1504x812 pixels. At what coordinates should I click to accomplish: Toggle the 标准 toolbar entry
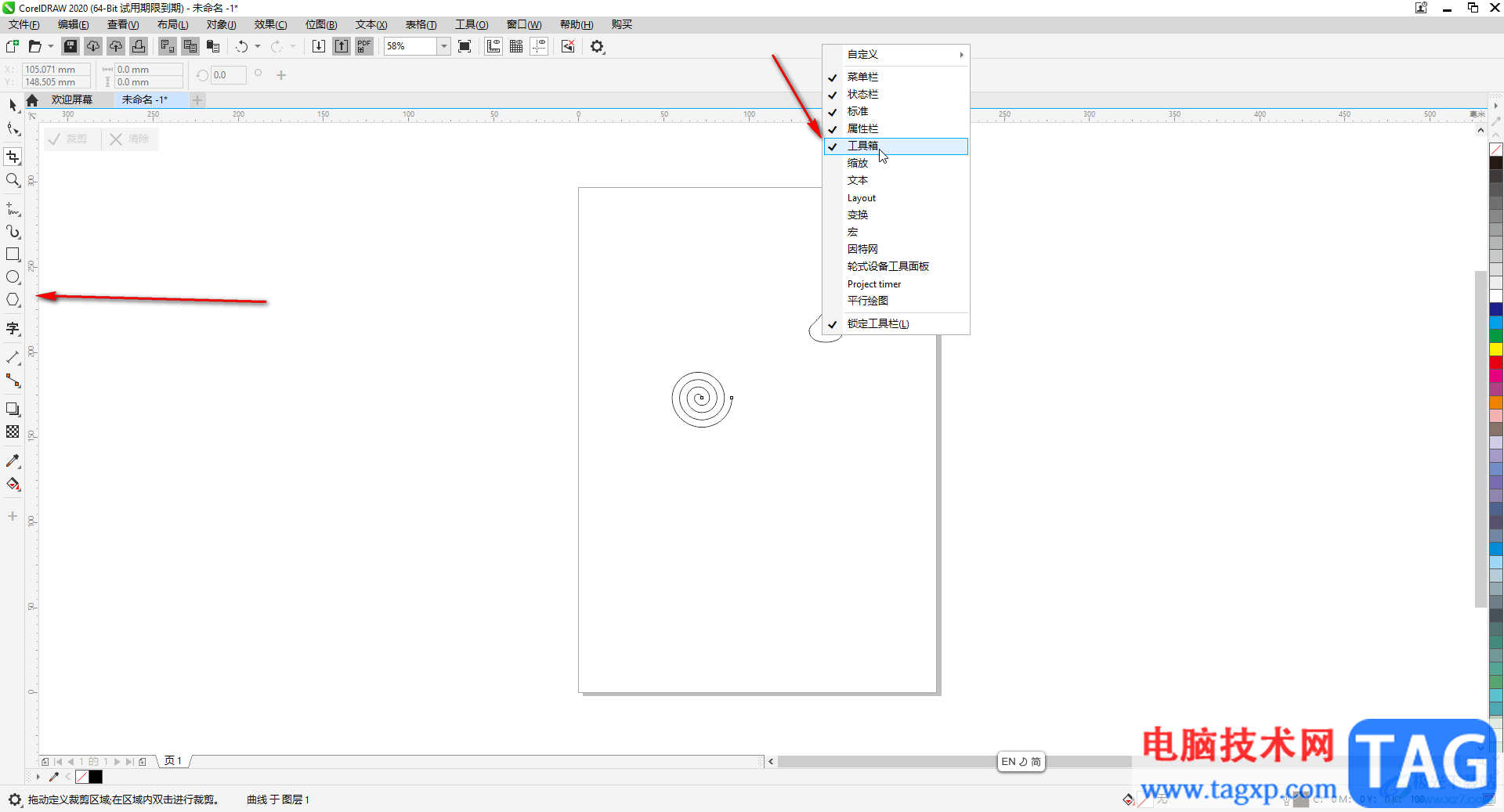(x=896, y=111)
